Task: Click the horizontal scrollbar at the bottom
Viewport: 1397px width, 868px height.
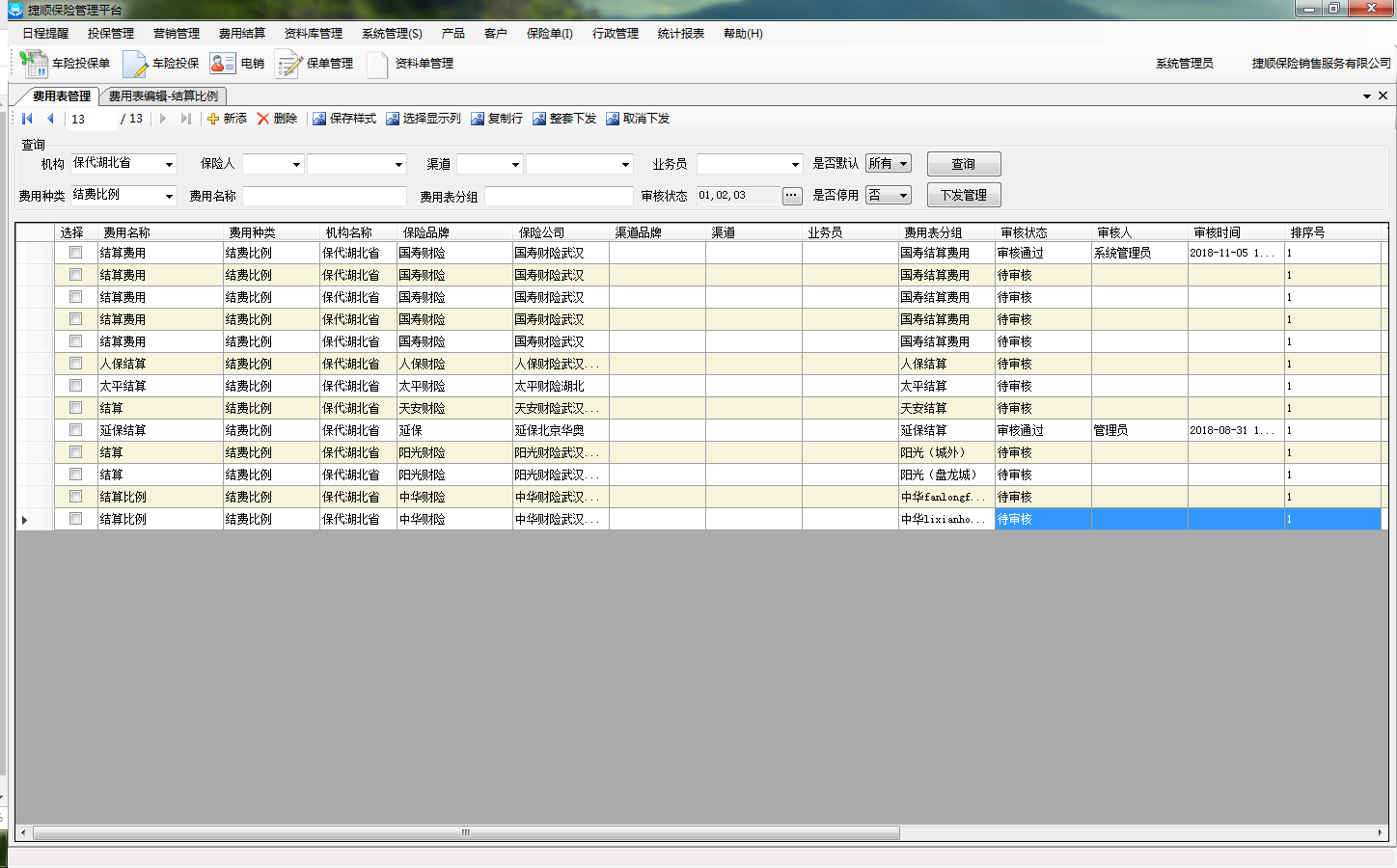Action: point(466,832)
